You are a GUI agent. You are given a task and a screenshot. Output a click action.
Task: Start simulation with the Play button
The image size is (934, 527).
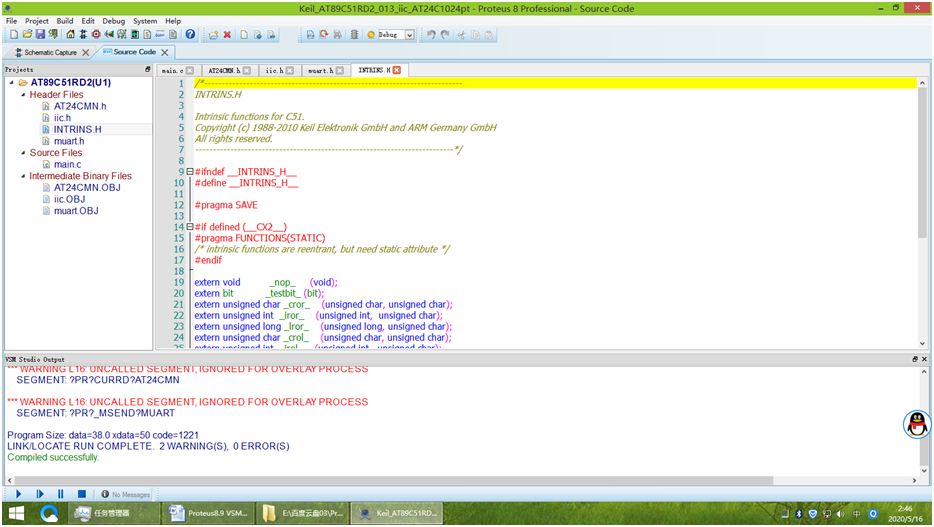point(18,494)
